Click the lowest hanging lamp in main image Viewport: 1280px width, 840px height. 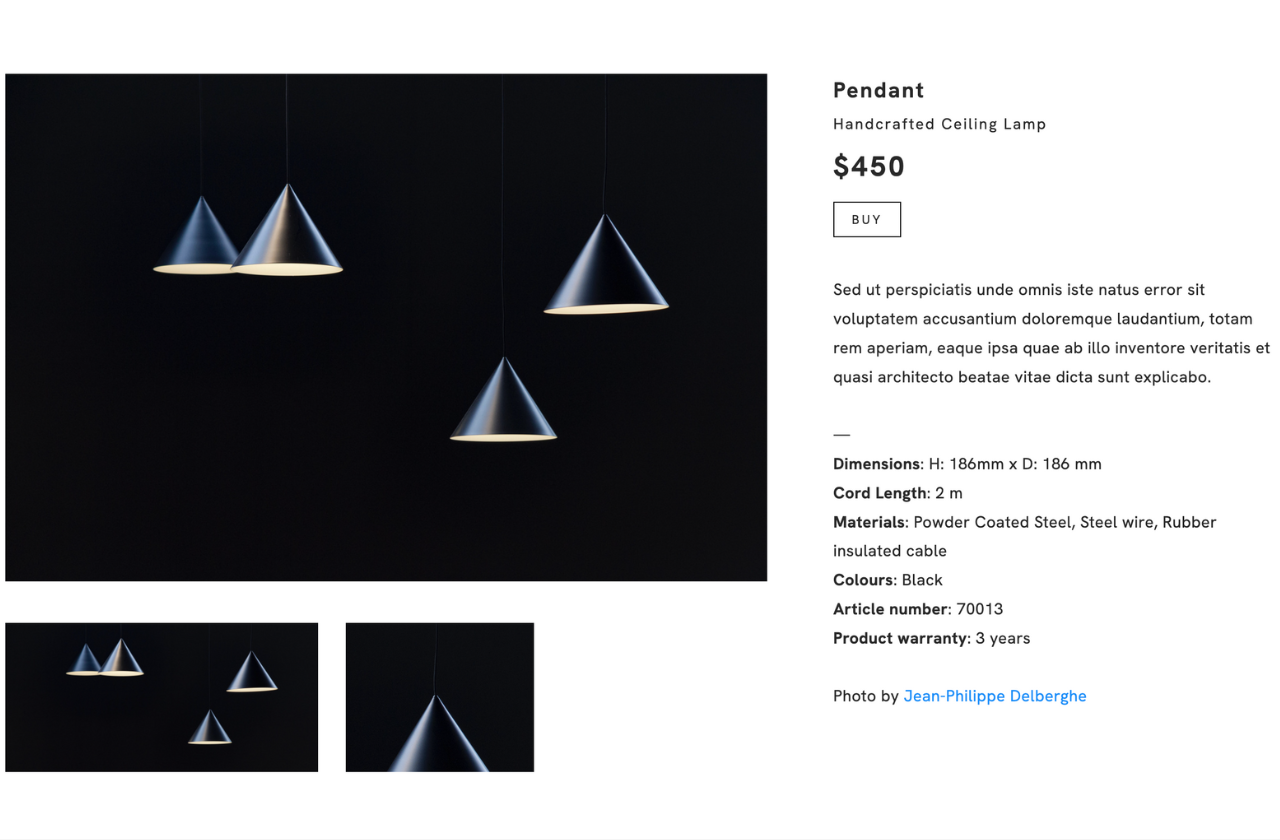pyautogui.click(x=503, y=405)
